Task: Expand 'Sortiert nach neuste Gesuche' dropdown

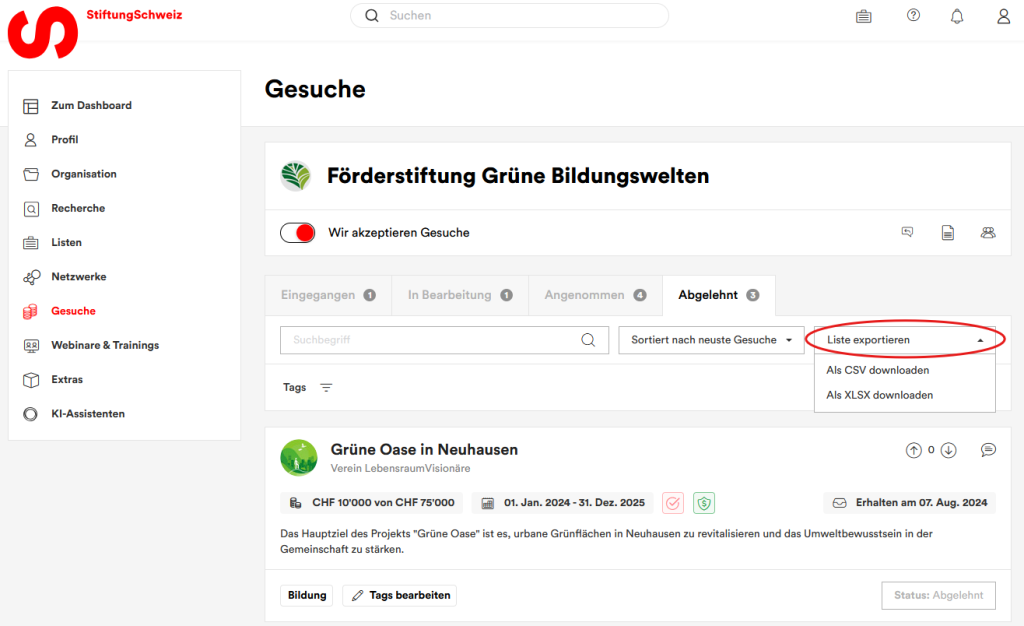Action: pyautogui.click(x=711, y=340)
